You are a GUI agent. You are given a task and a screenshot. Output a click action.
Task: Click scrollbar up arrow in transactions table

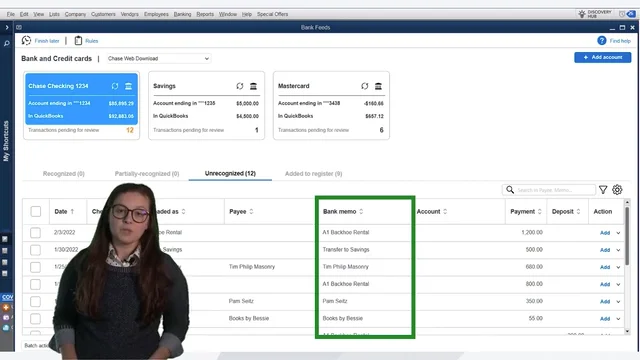coord(627,202)
